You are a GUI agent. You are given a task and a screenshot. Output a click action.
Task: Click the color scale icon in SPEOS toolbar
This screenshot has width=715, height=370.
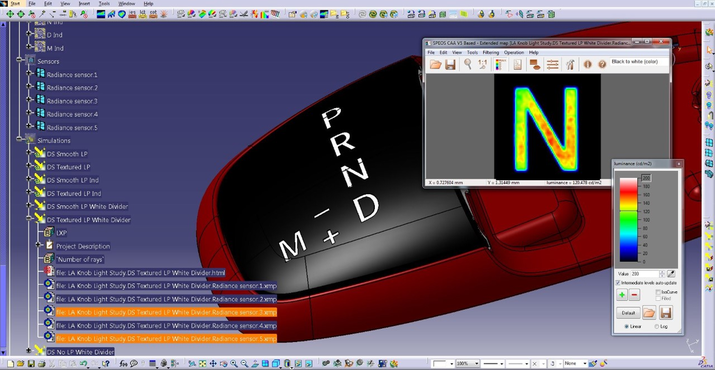click(x=501, y=64)
